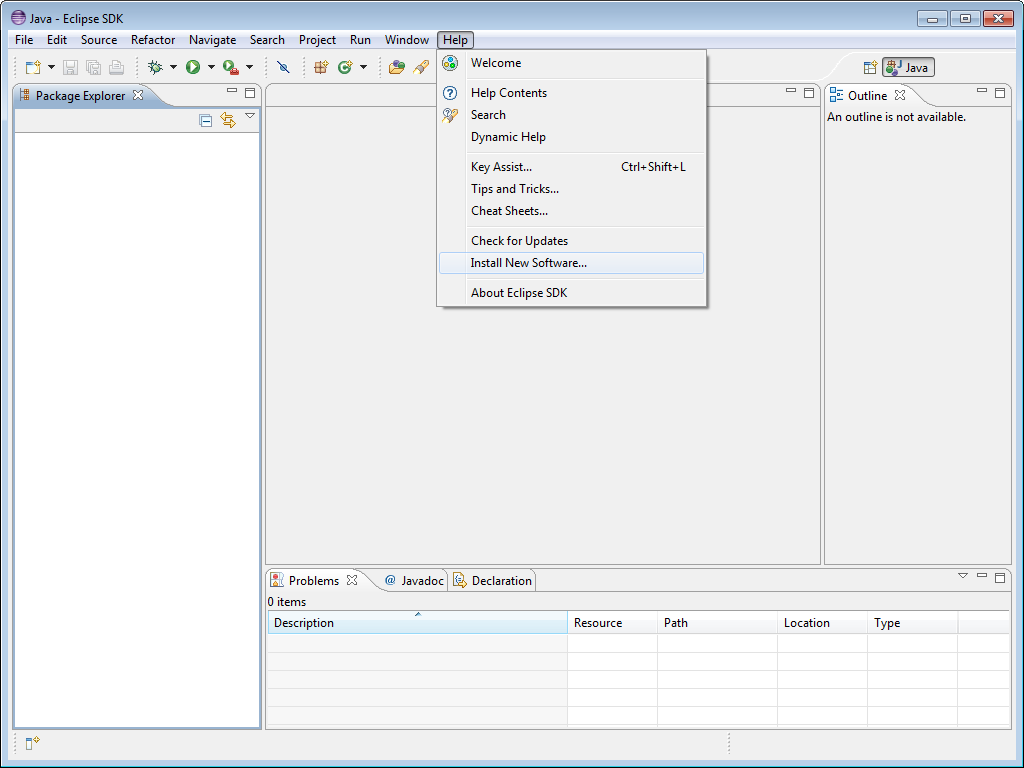The height and width of the screenshot is (768, 1024).
Task: Switch to the Javadoc tab
Action: (414, 581)
